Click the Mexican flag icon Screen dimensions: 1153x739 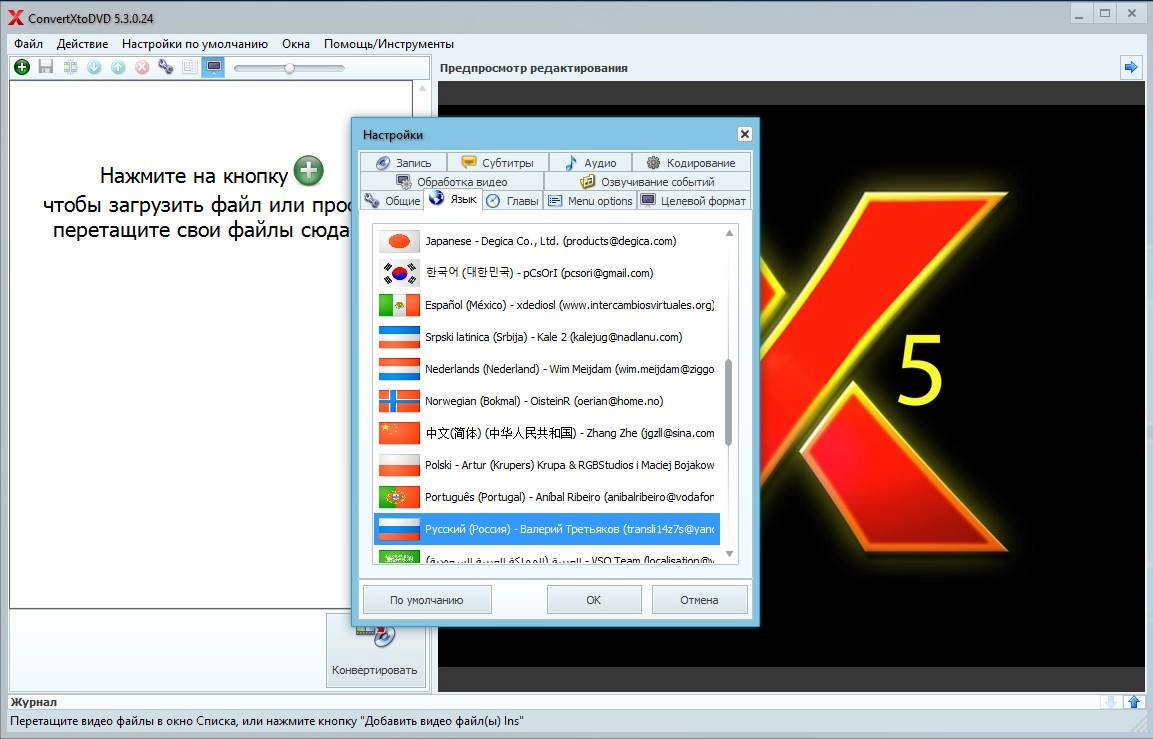[x=399, y=305]
